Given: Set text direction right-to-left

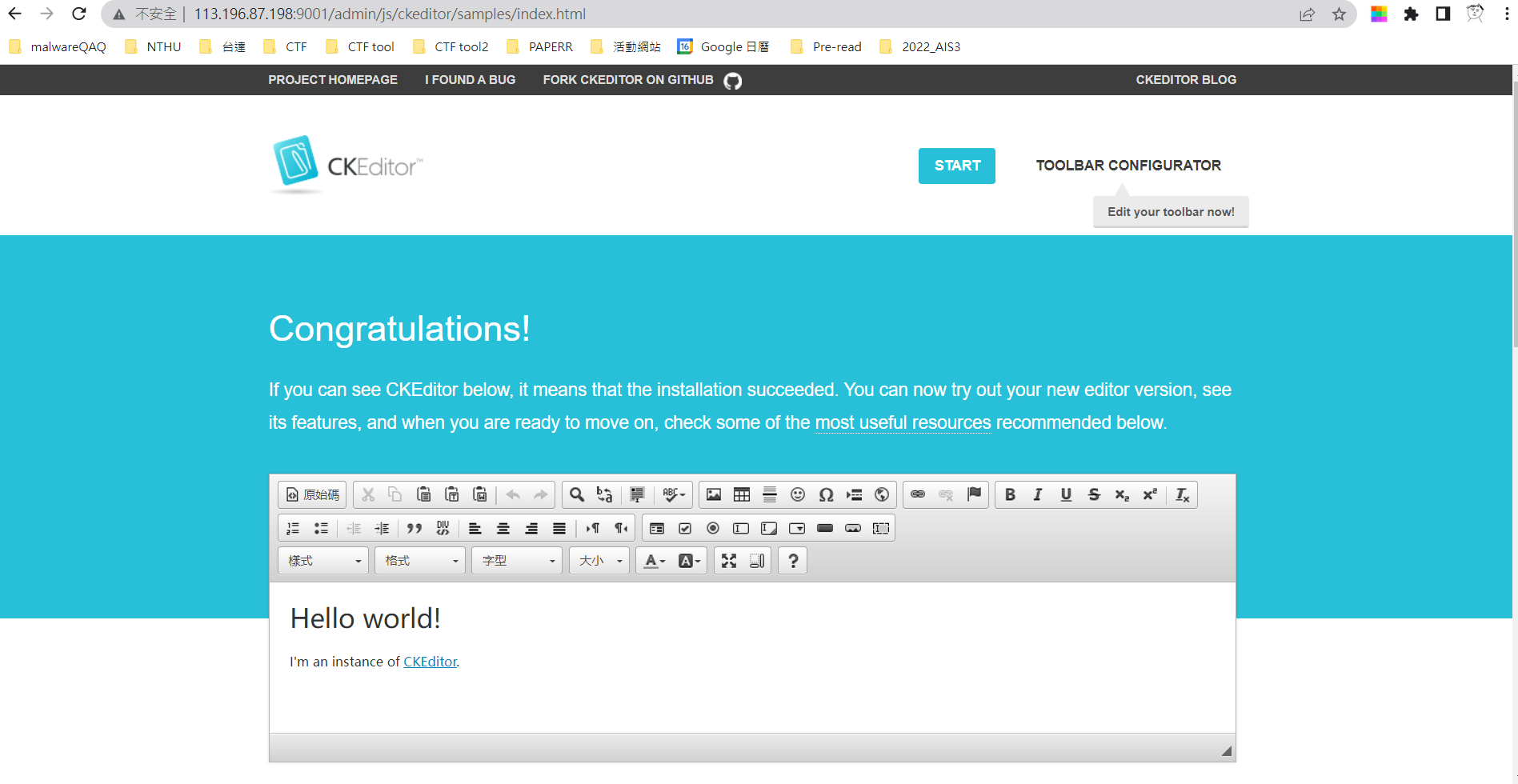Looking at the screenshot, I should pos(620,529).
